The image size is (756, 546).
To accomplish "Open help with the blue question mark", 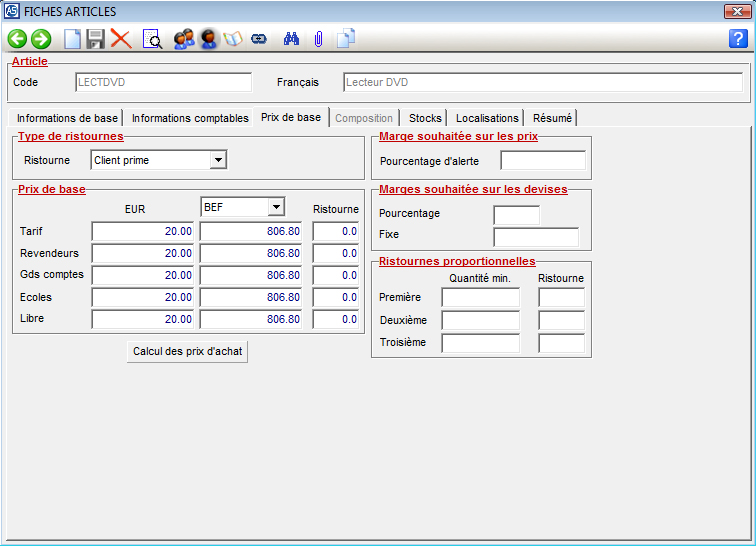I will coord(739,39).
